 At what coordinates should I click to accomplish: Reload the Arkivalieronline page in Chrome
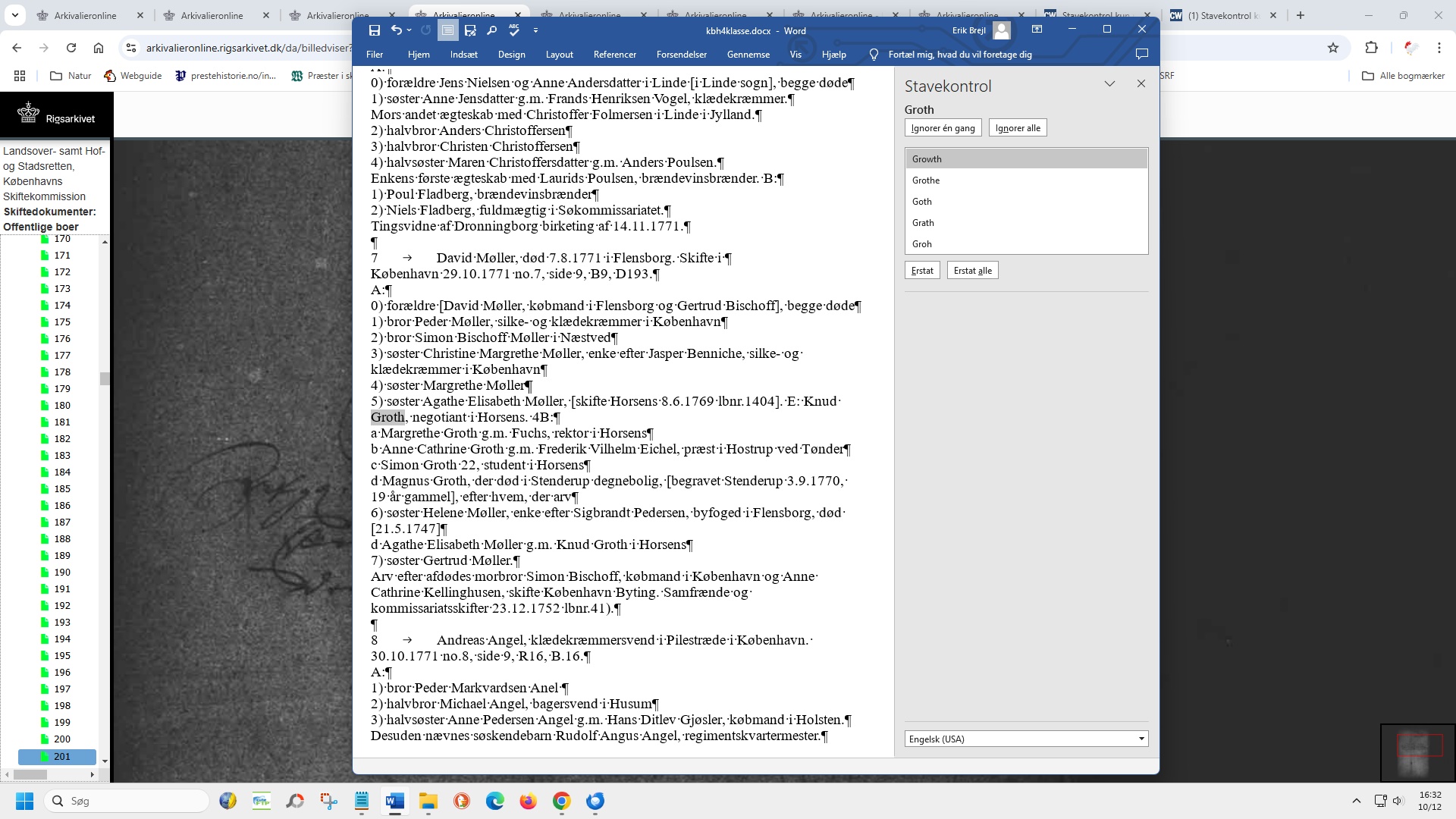71,48
